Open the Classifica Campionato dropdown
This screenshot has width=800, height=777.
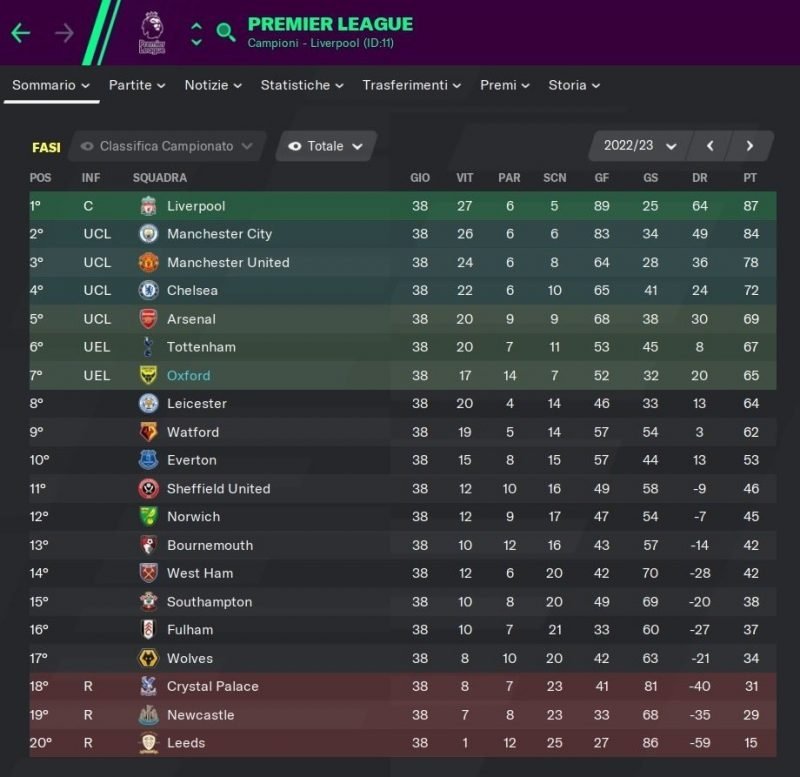tap(169, 146)
